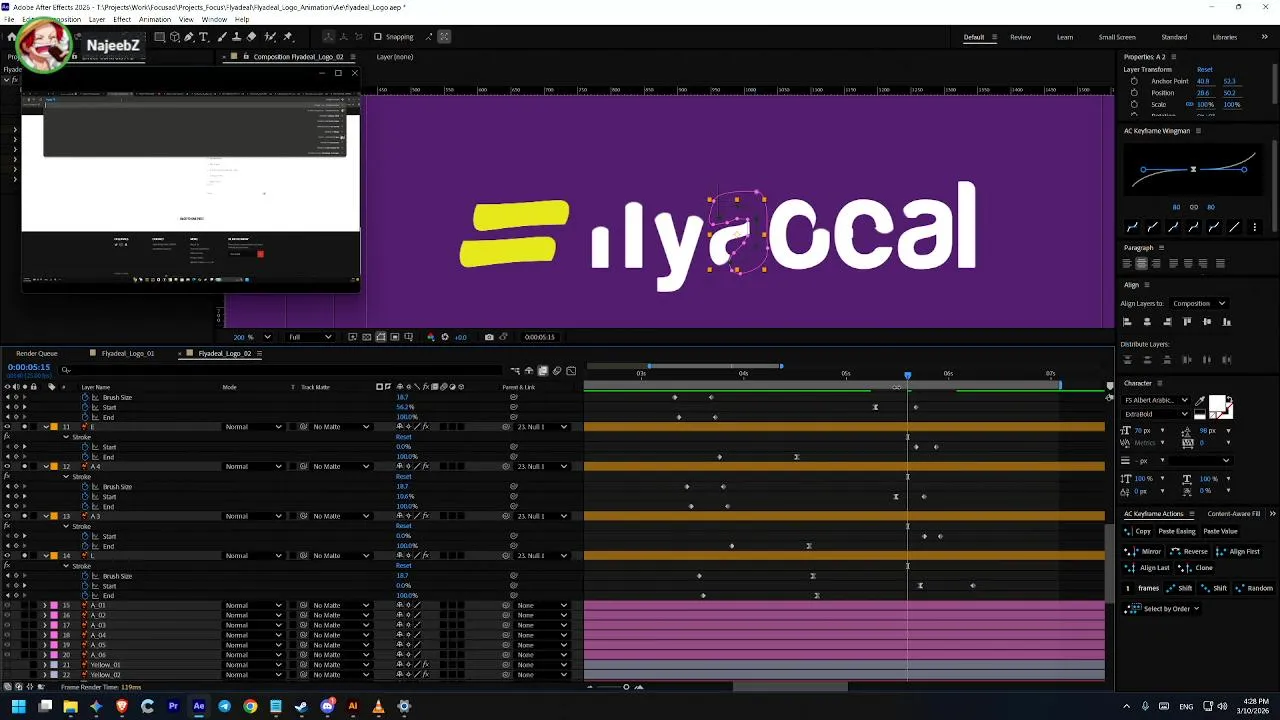Click Align Left icon in Align panel
This screenshot has width=1280, height=720.
(x=1127, y=321)
